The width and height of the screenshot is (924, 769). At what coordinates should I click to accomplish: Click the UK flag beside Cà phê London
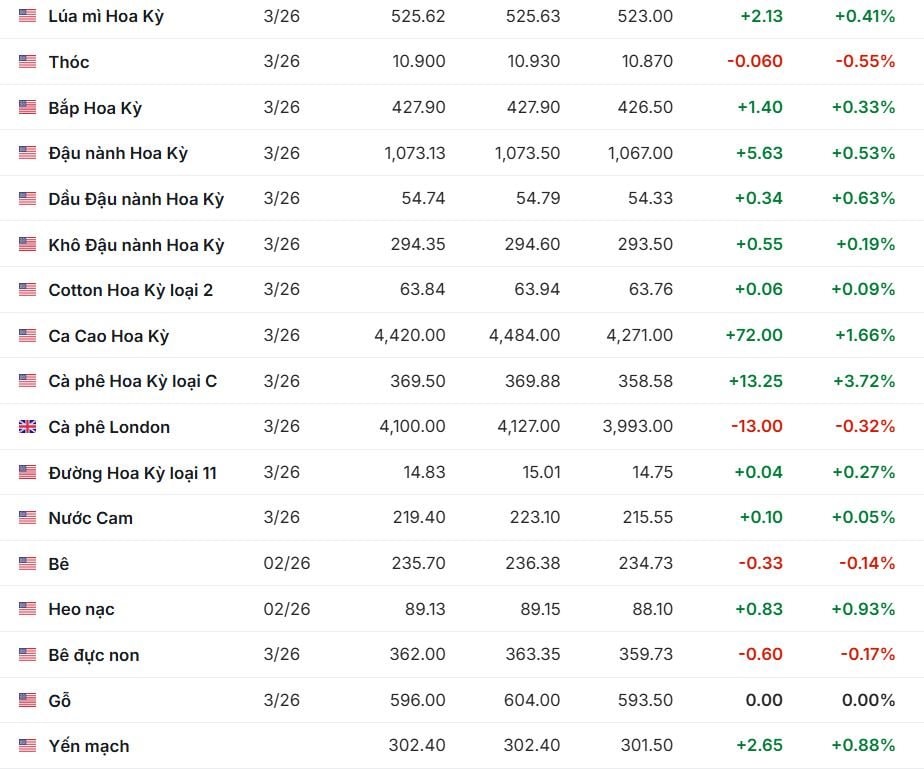pos(27,427)
